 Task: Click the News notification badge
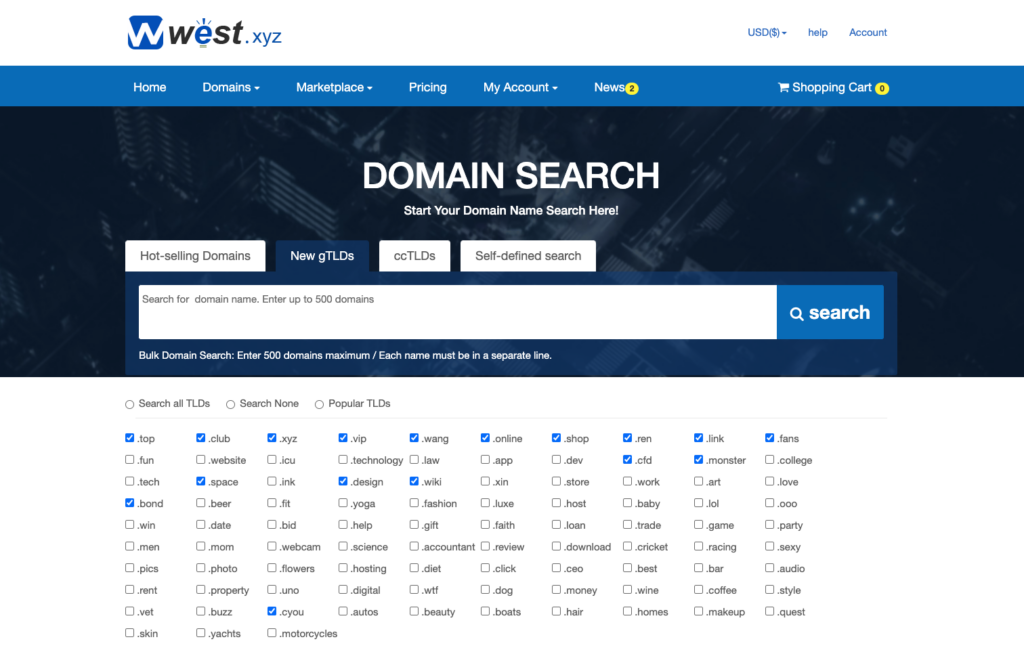pyautogui.click(x=632, y=89)
